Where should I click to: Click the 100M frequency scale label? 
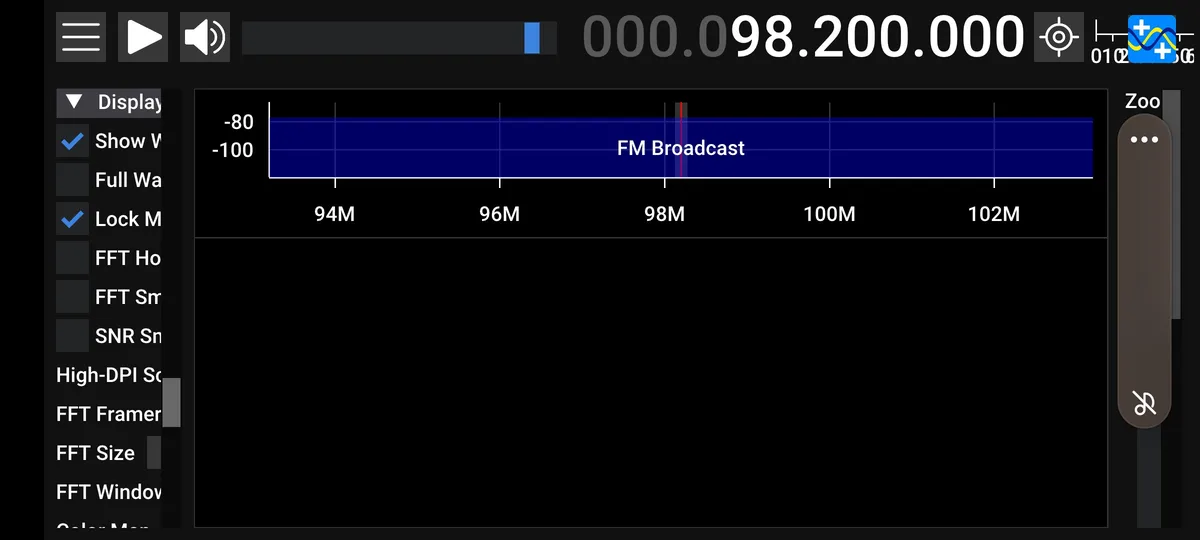(x=829, y=214)
